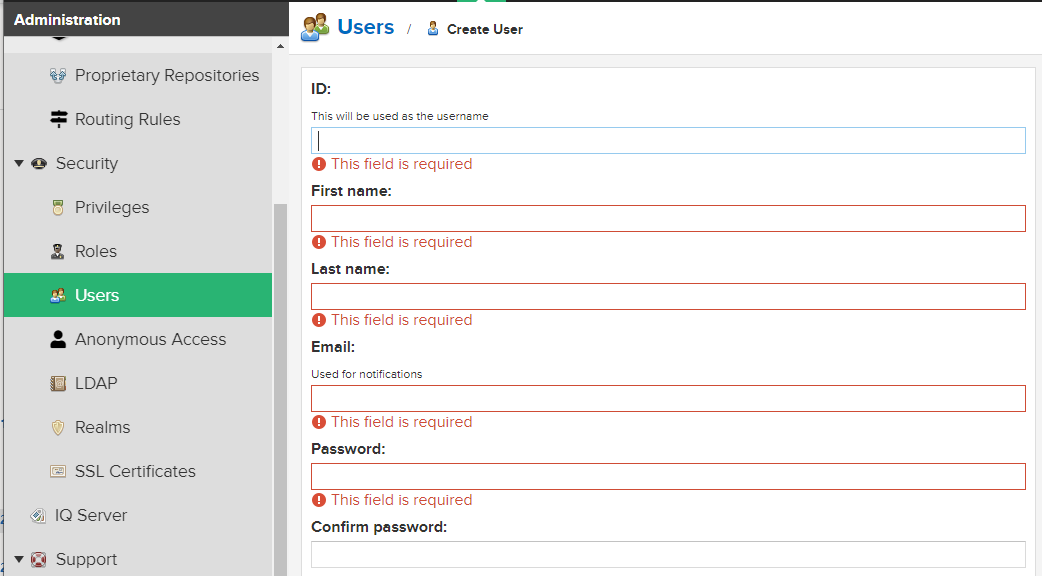Click the Users breadcrumb link
This screenshot has width=1042, height=576.
365,27
